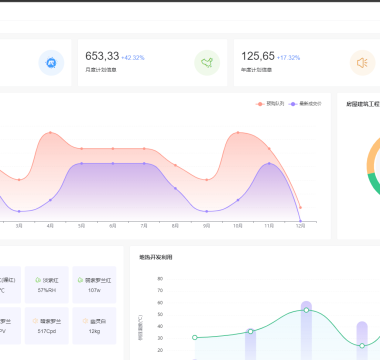Screen dimensions: 380x360
Task: Click the tallest purple bar in the lower chart
Action: tap(306, 330)
